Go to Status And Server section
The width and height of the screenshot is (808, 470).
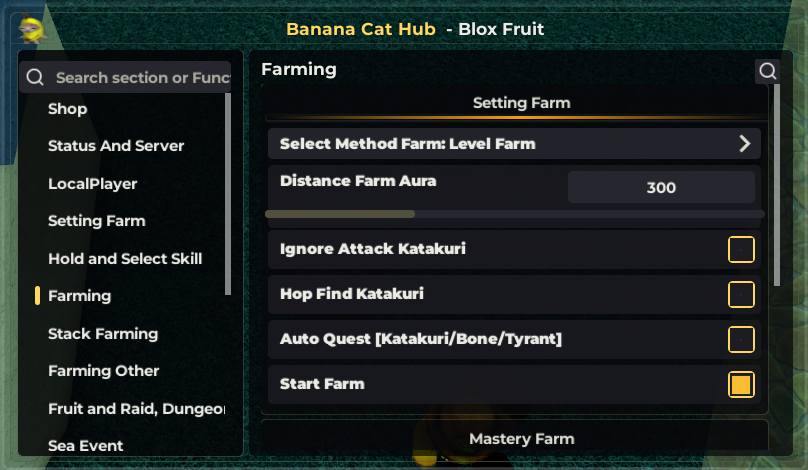coord(116,146)
